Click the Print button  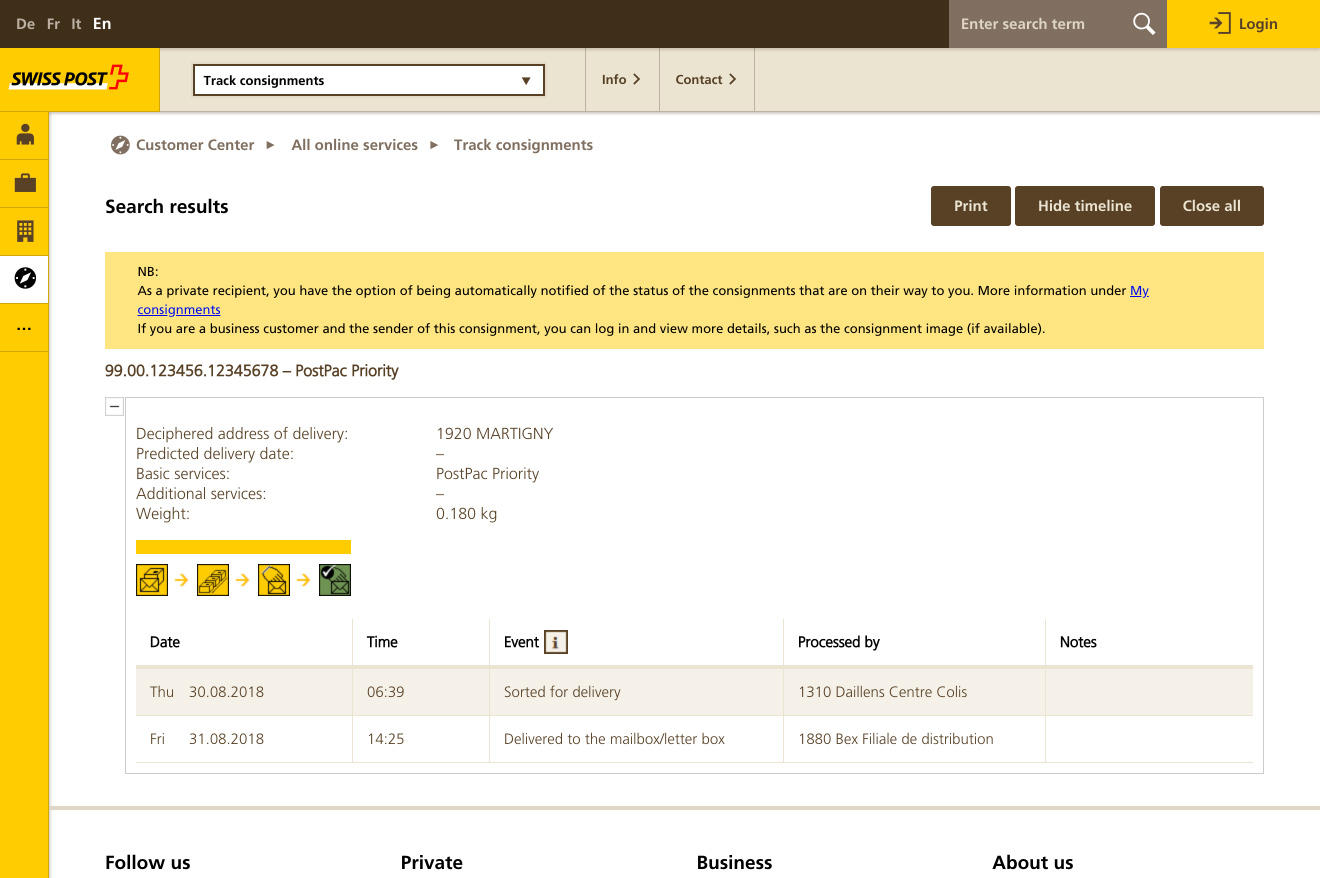(970, 206)
